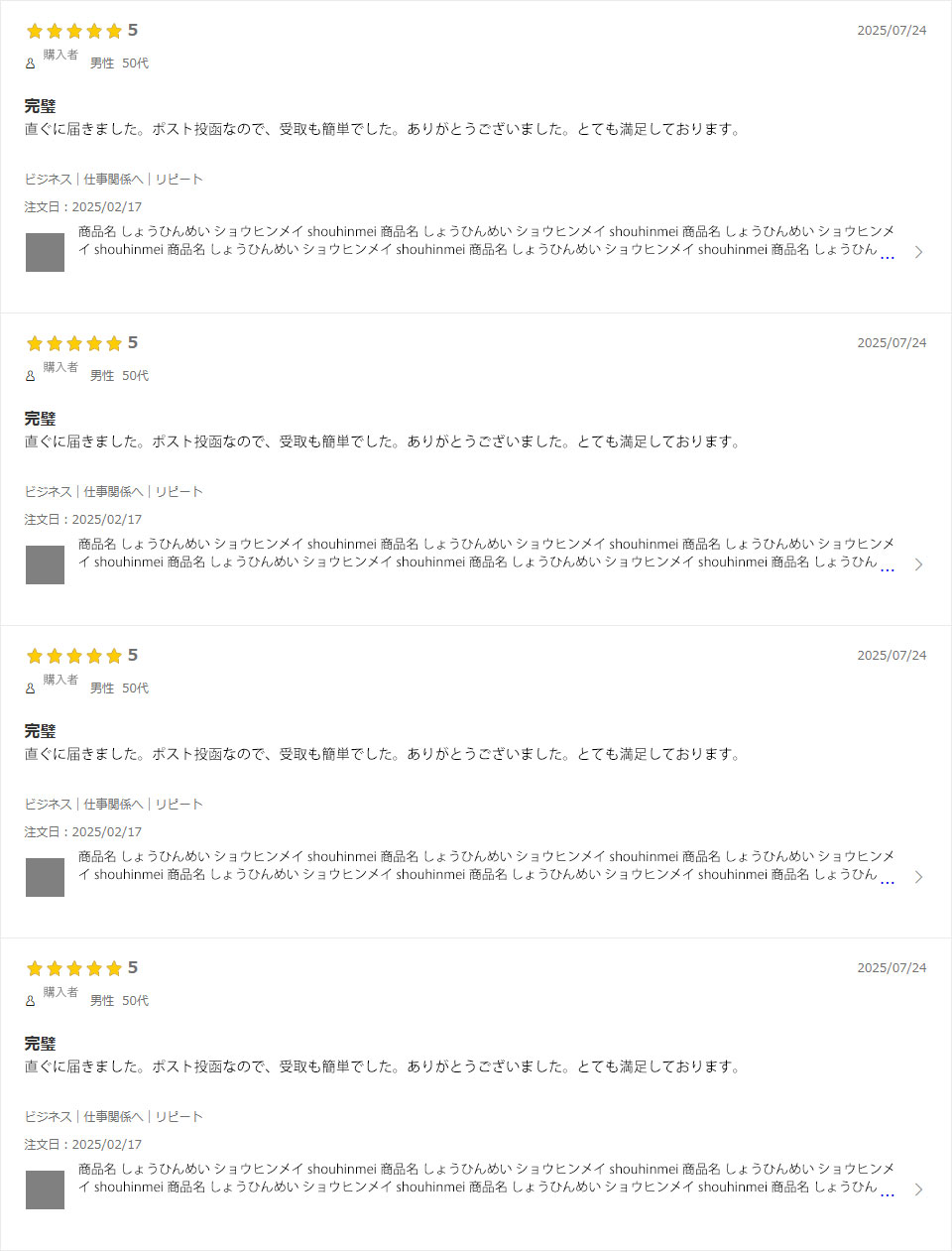Click the five-star rating on the fourth review

tap(74, 968)
